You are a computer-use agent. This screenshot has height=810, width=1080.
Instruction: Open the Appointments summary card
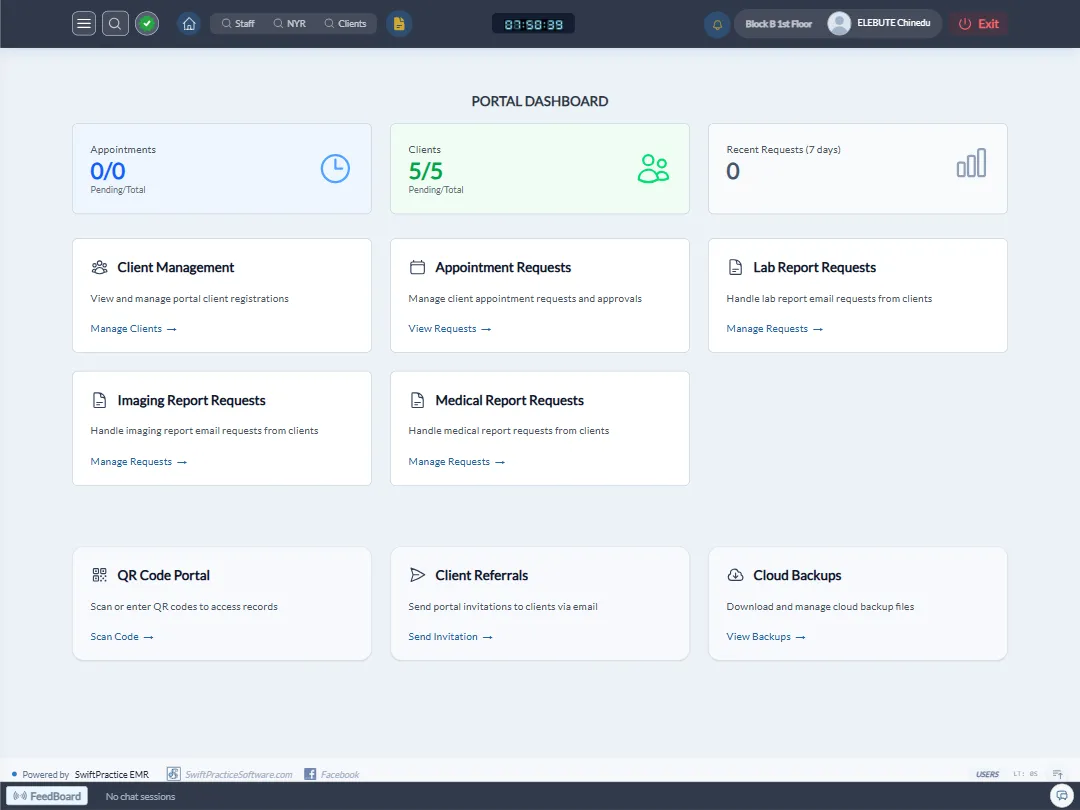tap(222, 169)
